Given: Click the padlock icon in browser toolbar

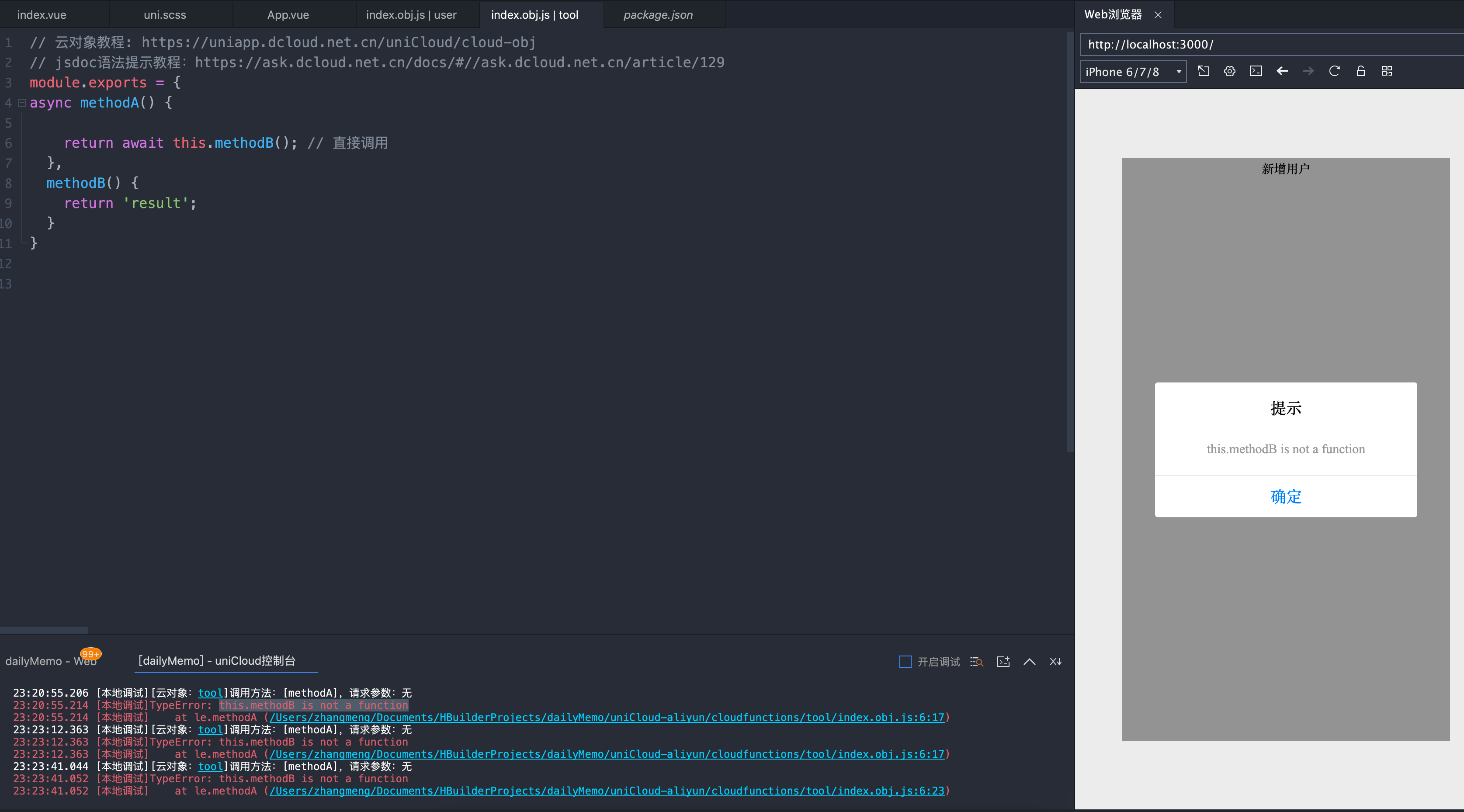Looking at the screenshot, I should (1360, 71).
